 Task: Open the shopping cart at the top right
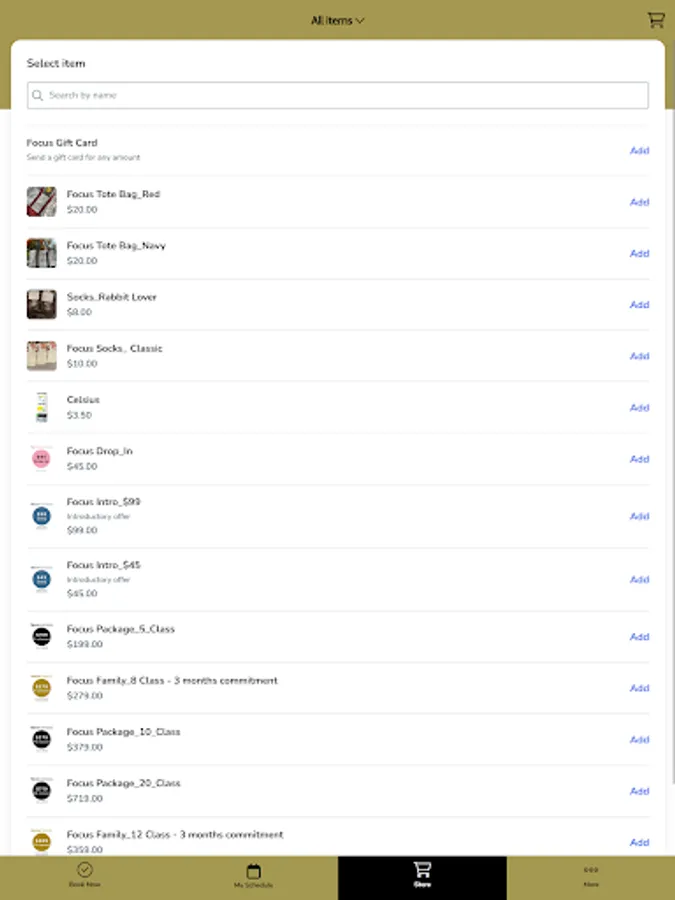[656, 20]
